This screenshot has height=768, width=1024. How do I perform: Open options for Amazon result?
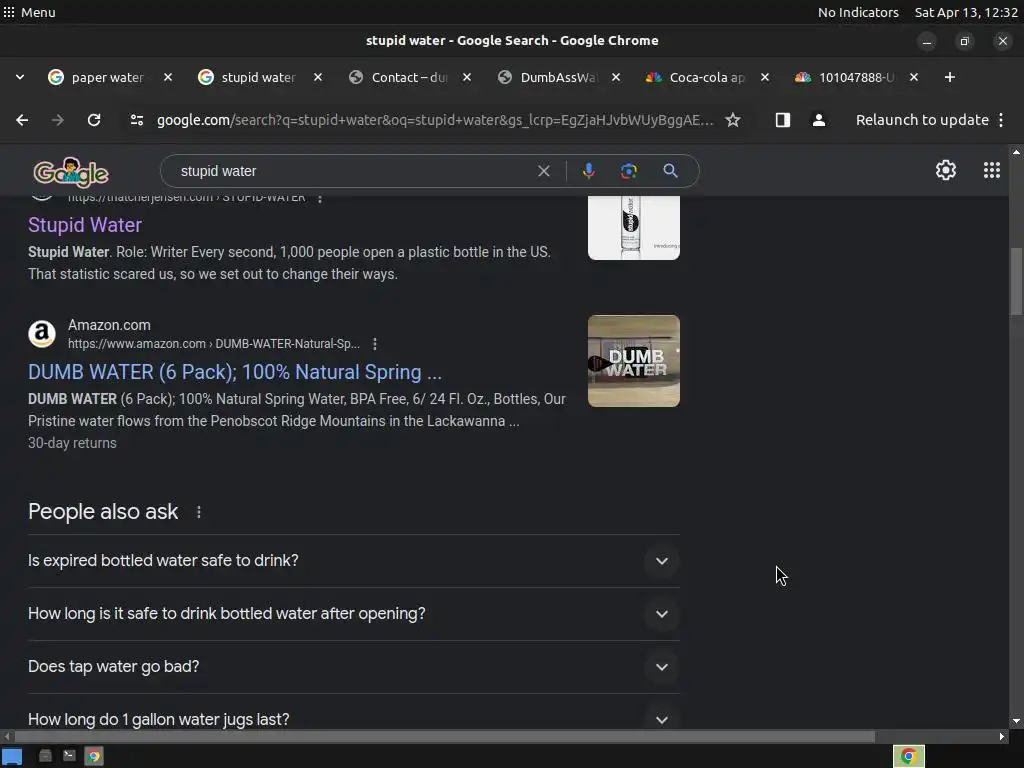(x=375, y=344)
